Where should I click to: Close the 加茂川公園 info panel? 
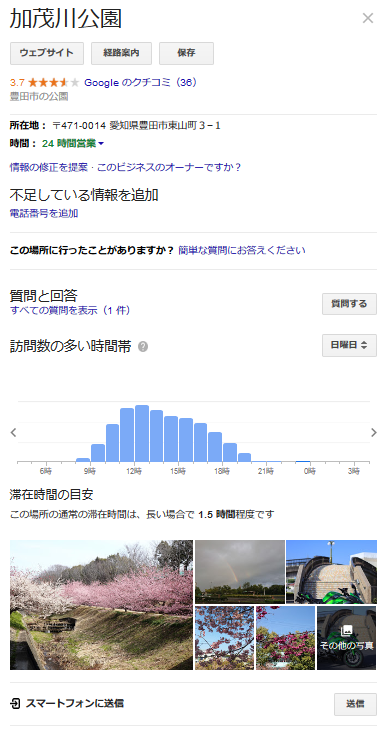368,18
